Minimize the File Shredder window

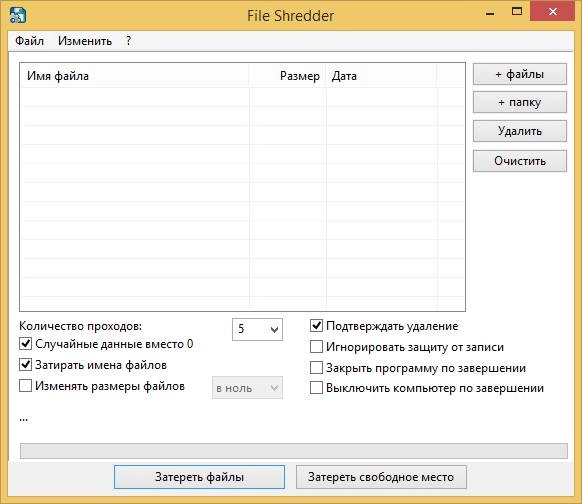pyautogui.click(x=490, y=13)
